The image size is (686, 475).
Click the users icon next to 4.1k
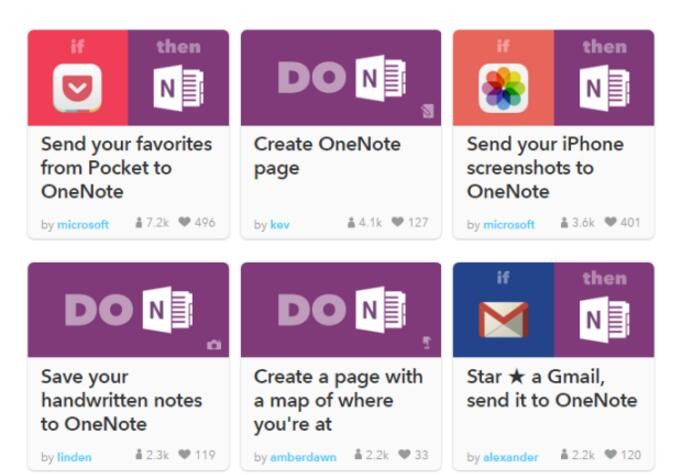(x=351, y=222)
